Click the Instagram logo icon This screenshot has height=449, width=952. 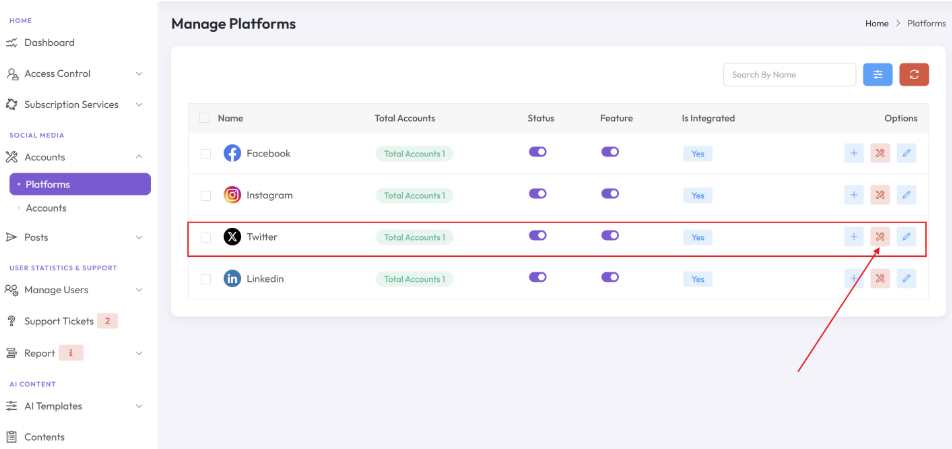click(232, 195)
